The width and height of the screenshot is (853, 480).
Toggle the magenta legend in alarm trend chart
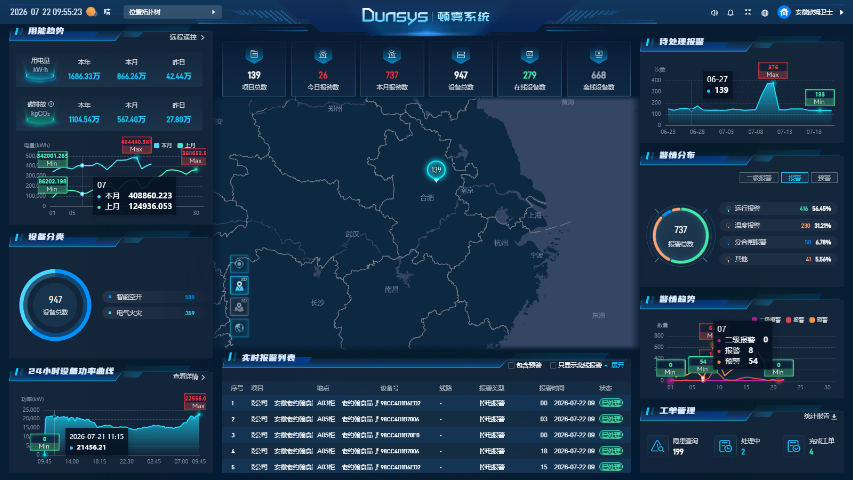[x=766, y=319]
